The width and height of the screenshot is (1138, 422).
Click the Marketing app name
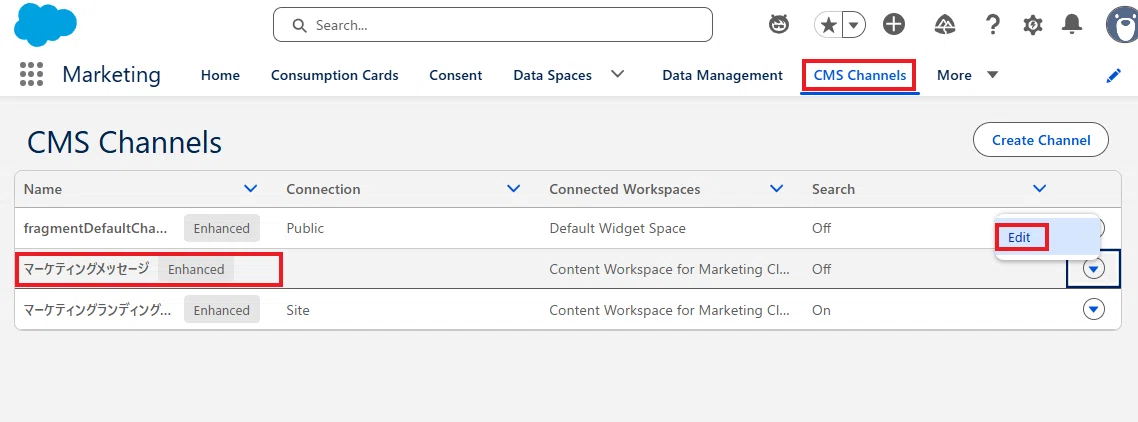(x=112, y=74)
